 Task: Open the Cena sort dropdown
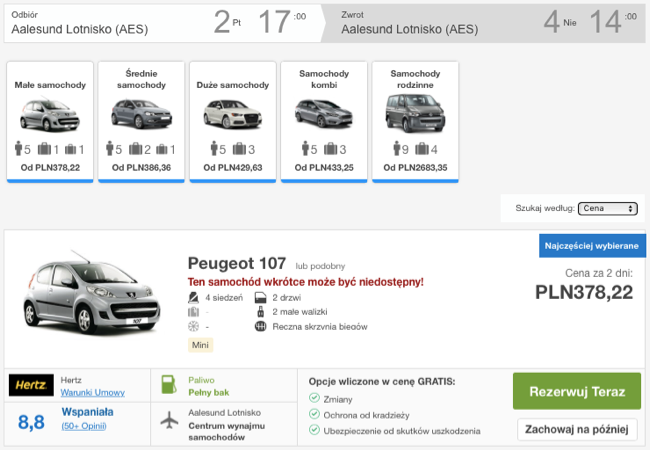click(x=607, y=208)
